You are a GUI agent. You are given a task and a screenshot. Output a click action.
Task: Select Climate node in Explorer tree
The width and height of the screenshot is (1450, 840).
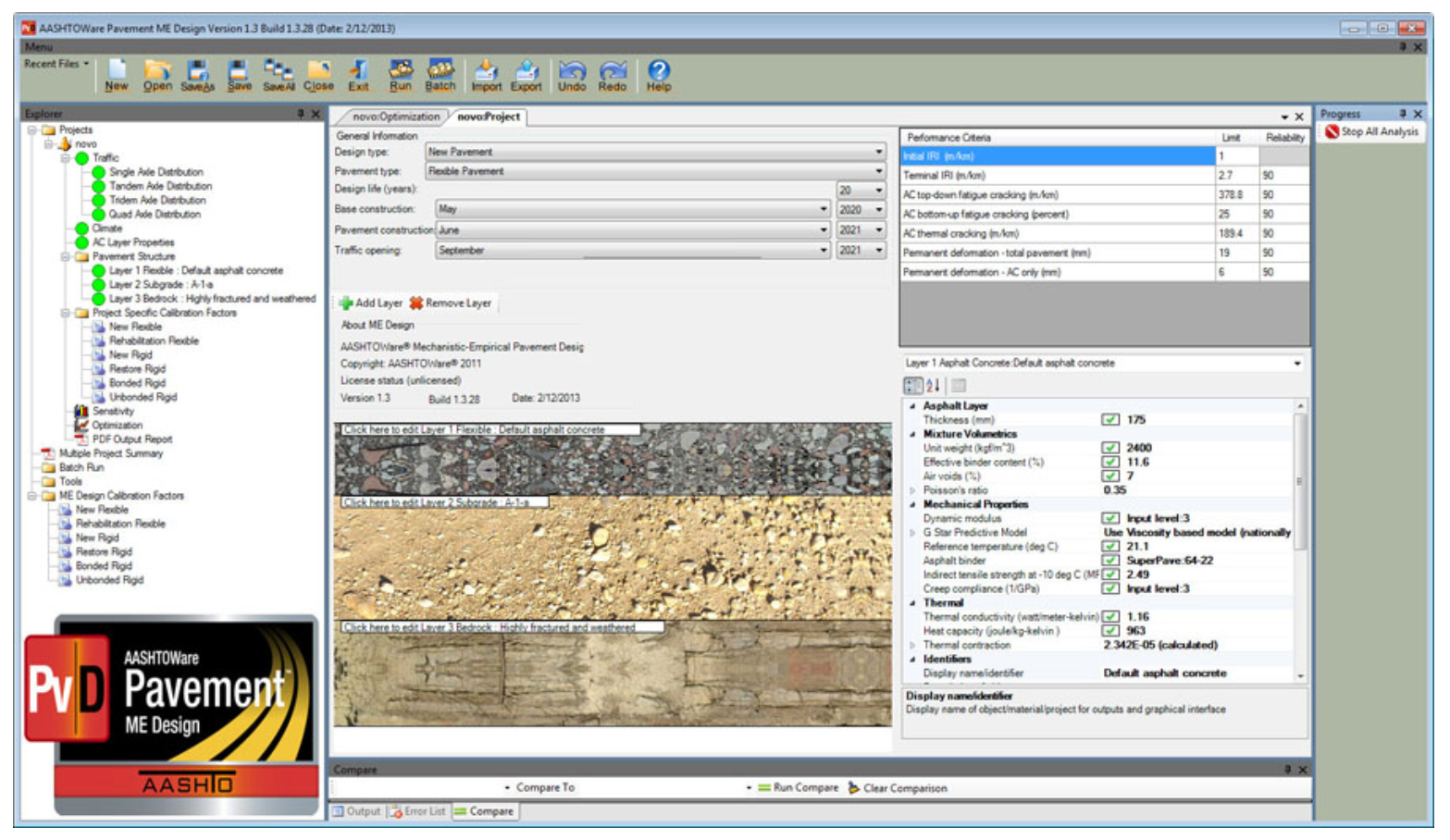[x=106, y=229]
